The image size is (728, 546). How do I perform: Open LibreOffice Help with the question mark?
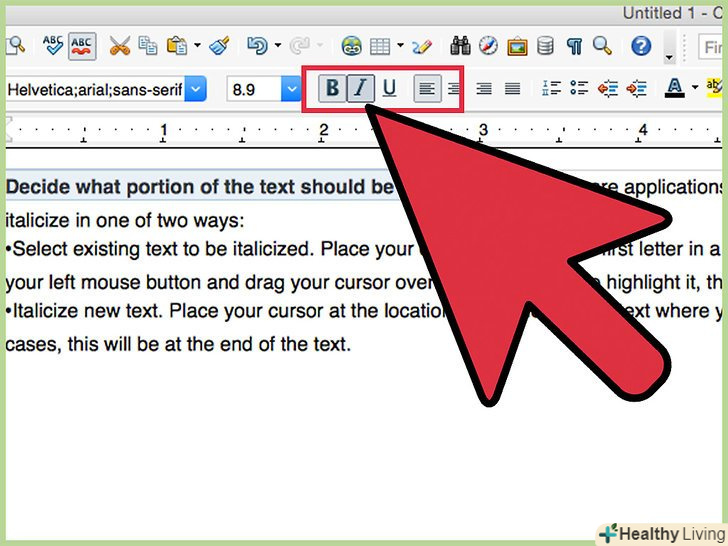click(x=641, y=46)
